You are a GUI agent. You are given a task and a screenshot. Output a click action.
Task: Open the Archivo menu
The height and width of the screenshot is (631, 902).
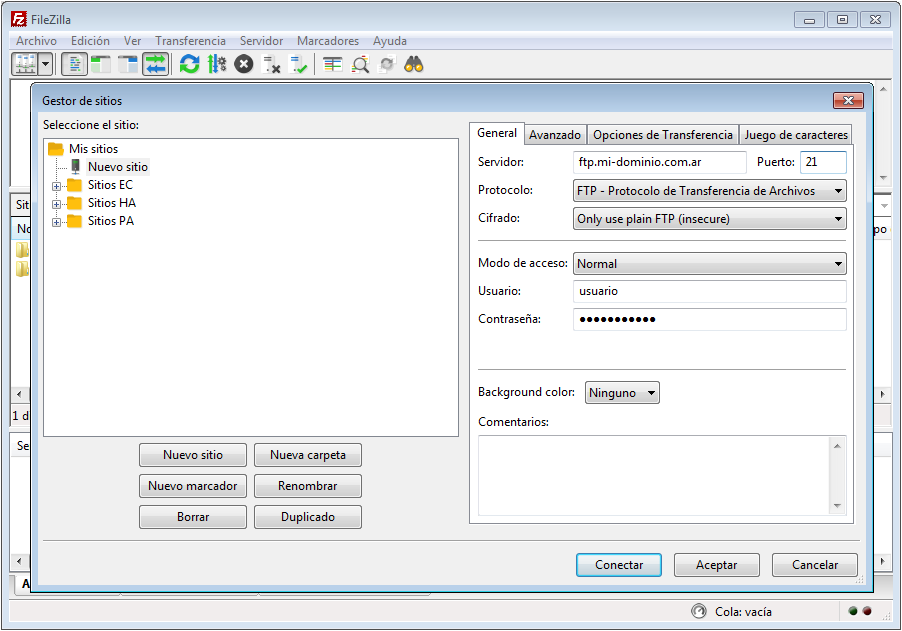point(36,41)
